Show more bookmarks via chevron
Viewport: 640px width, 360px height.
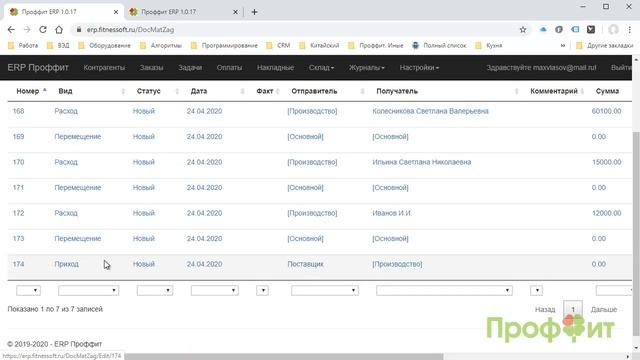point(563,46)
